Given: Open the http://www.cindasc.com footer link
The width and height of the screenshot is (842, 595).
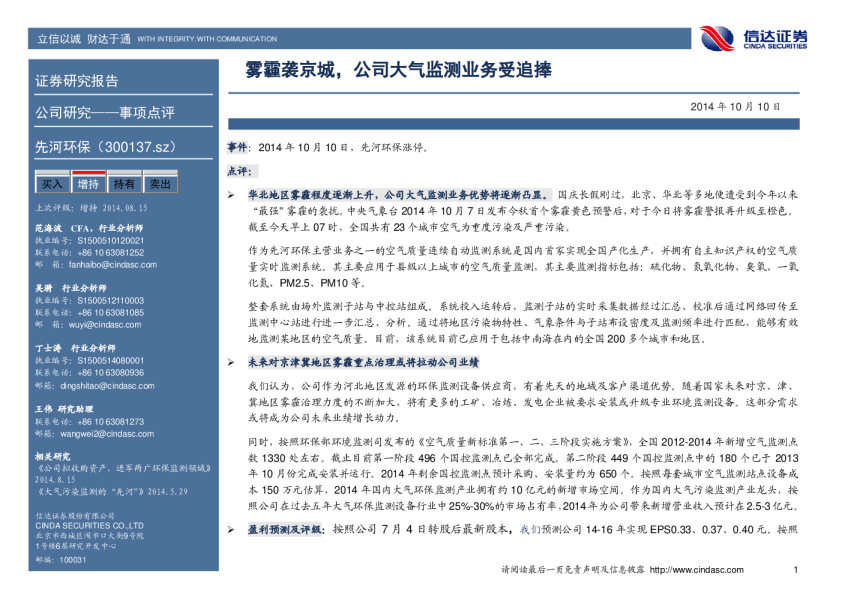Looking at the screenshot, I should pos(713,569).
